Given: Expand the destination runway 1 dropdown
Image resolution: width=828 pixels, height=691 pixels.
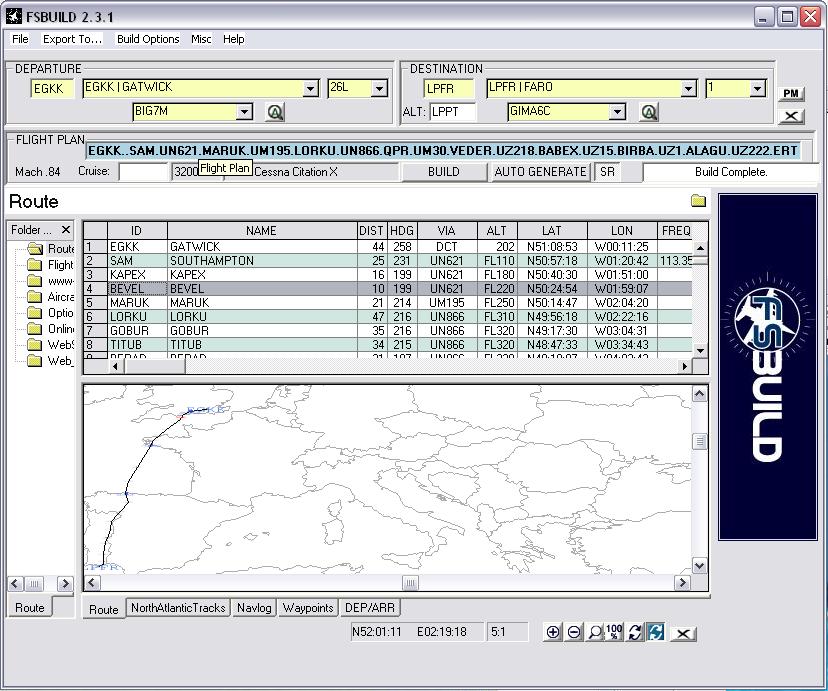Looking at the screenshot, I should (758, 89).
